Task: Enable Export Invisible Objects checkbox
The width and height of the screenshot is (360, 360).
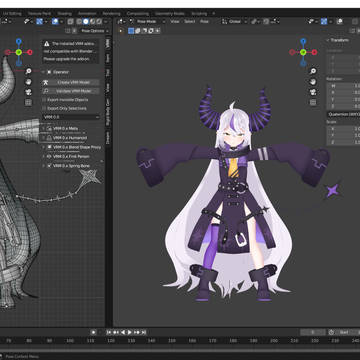Action: pos(44,100)
